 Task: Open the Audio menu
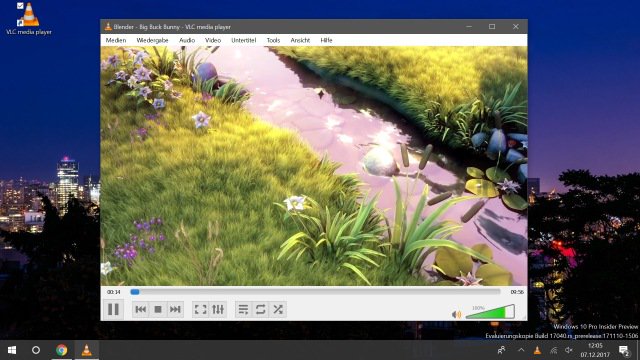187,40
